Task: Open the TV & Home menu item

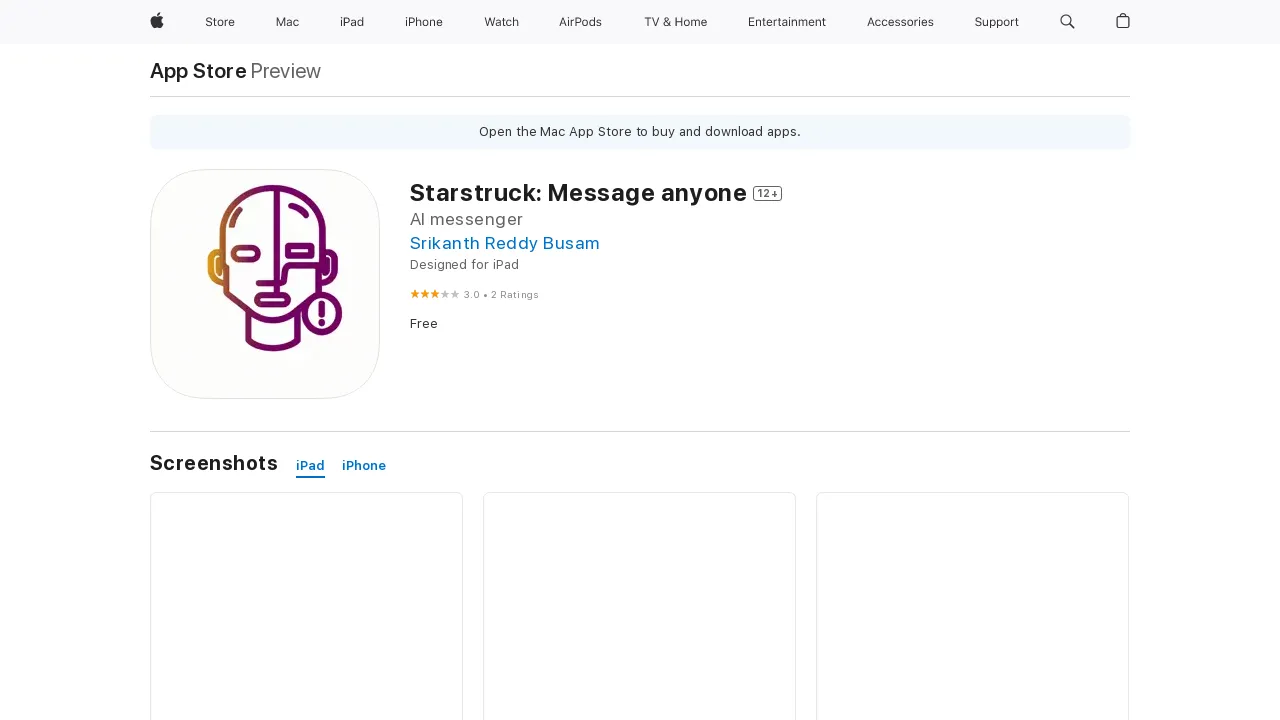Action: pyautogui.click(x=675, y=22)
